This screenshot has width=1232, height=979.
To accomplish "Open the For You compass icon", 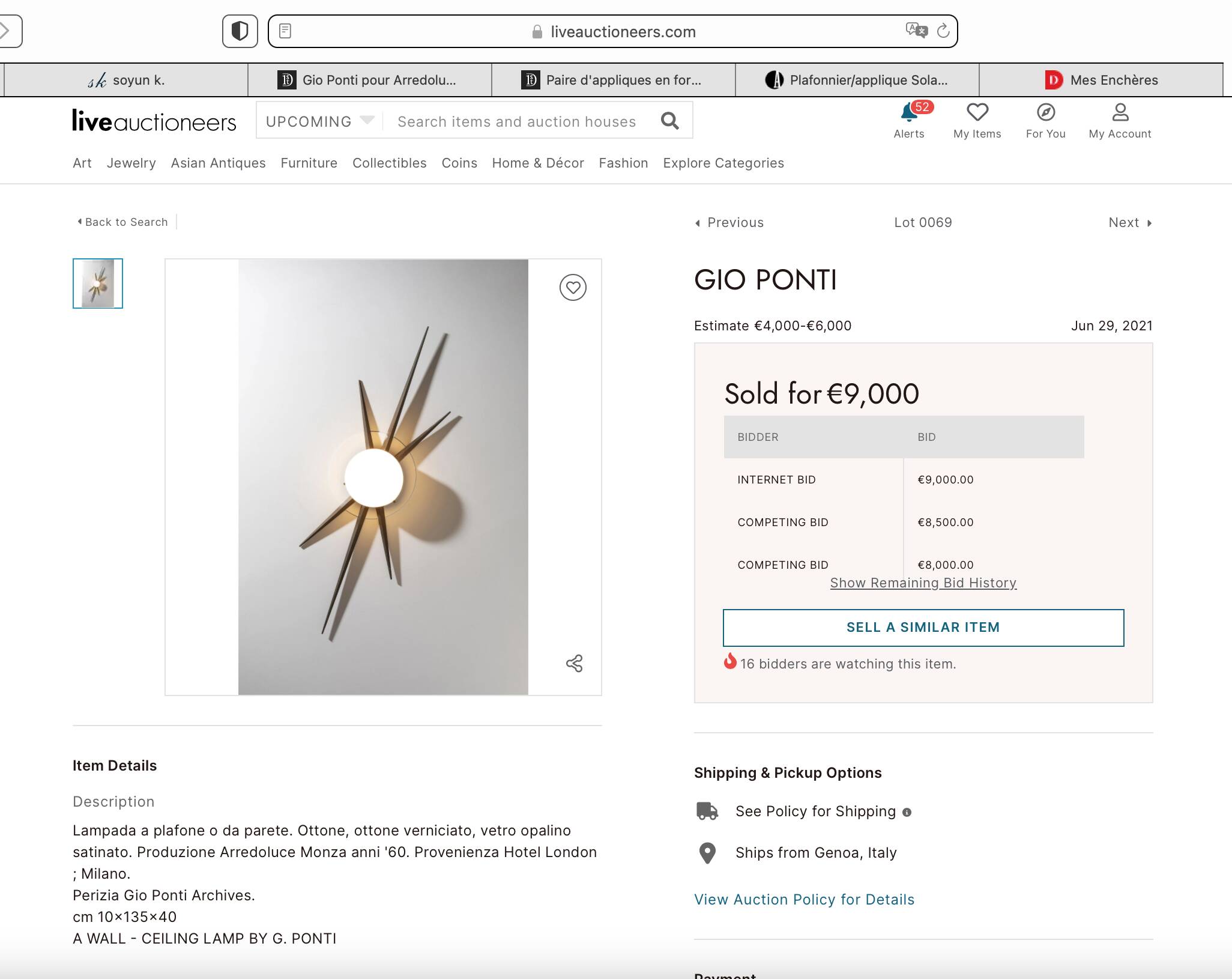I will pos(1045,112).
